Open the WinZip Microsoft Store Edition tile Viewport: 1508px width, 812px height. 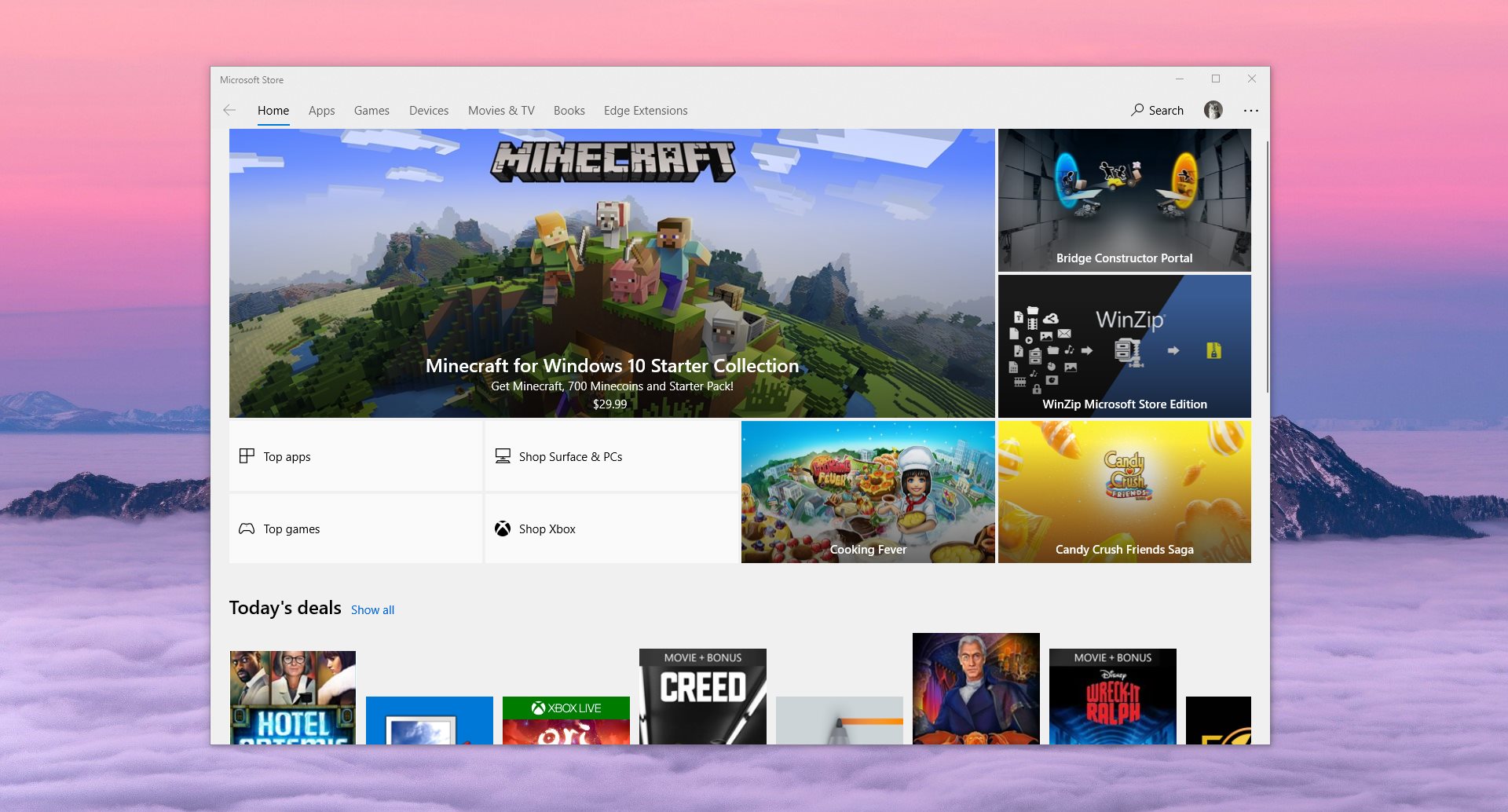point(1125,346)
